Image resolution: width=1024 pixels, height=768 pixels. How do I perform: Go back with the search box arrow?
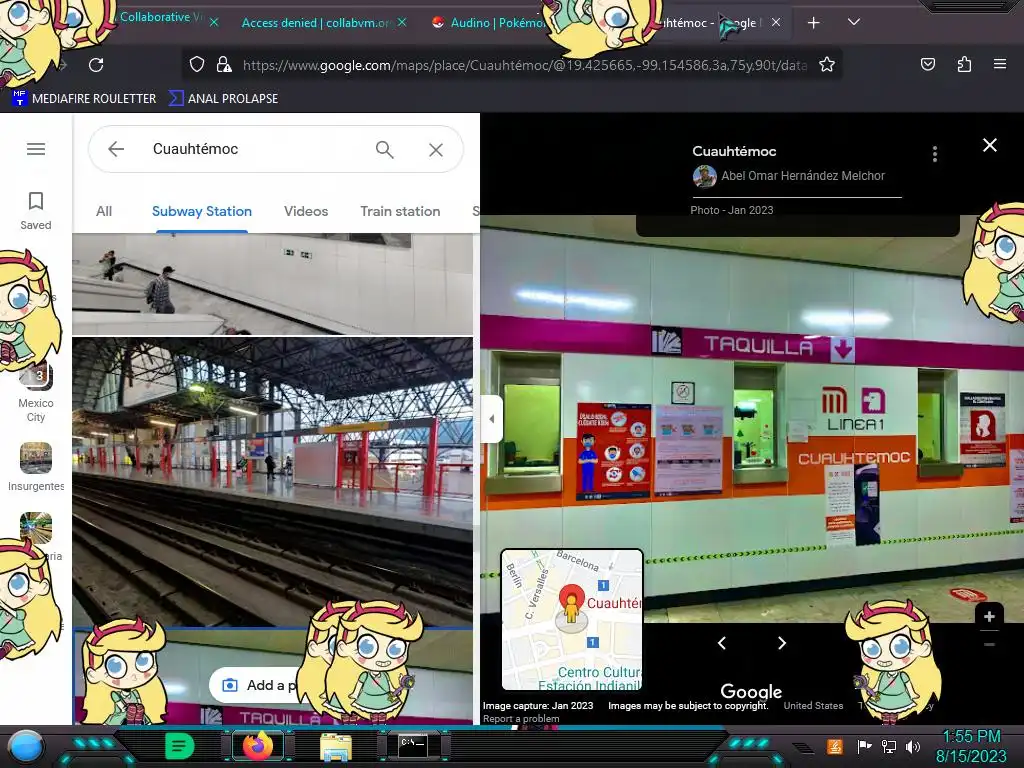click(116, 149)
